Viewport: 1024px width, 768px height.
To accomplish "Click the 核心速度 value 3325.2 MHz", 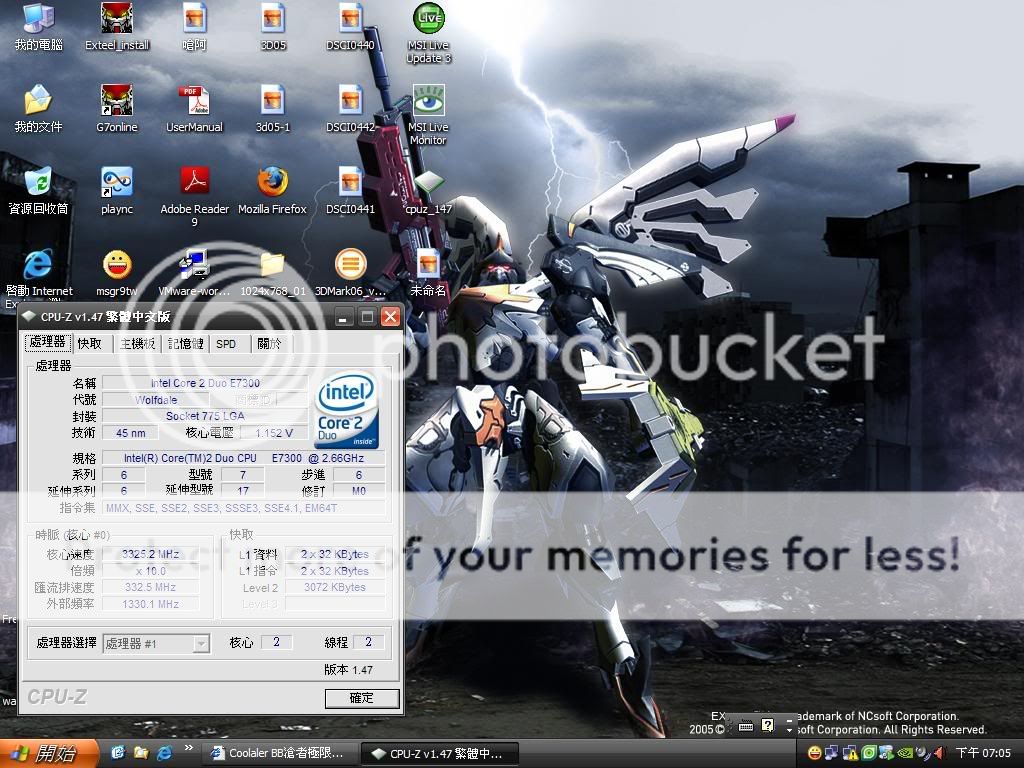I will click(151, 554).
